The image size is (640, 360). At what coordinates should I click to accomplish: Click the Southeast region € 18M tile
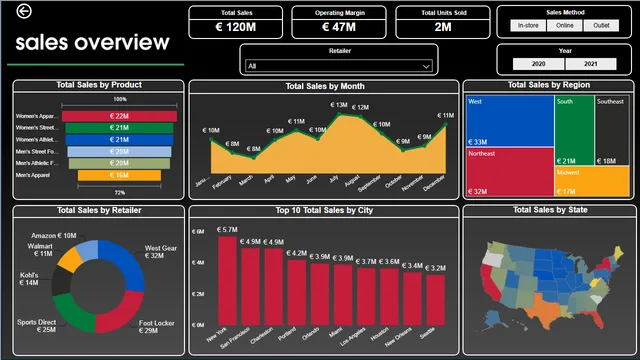[612, 130]
